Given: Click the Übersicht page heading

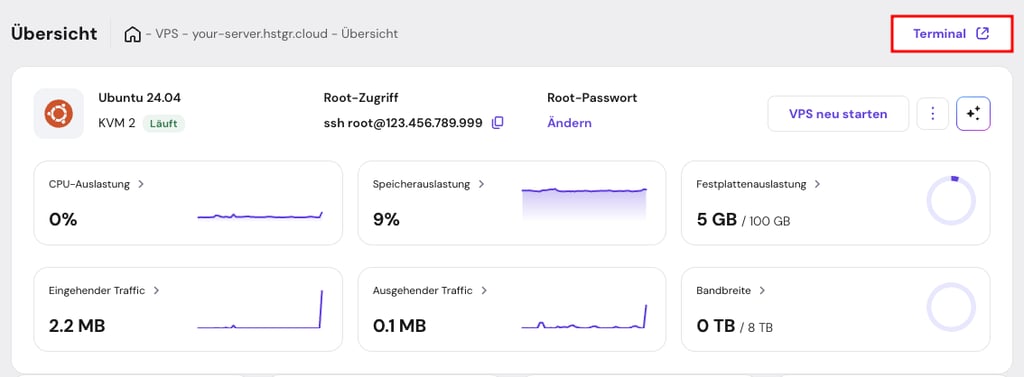Looking at the screenshot, I should [54, 34].
